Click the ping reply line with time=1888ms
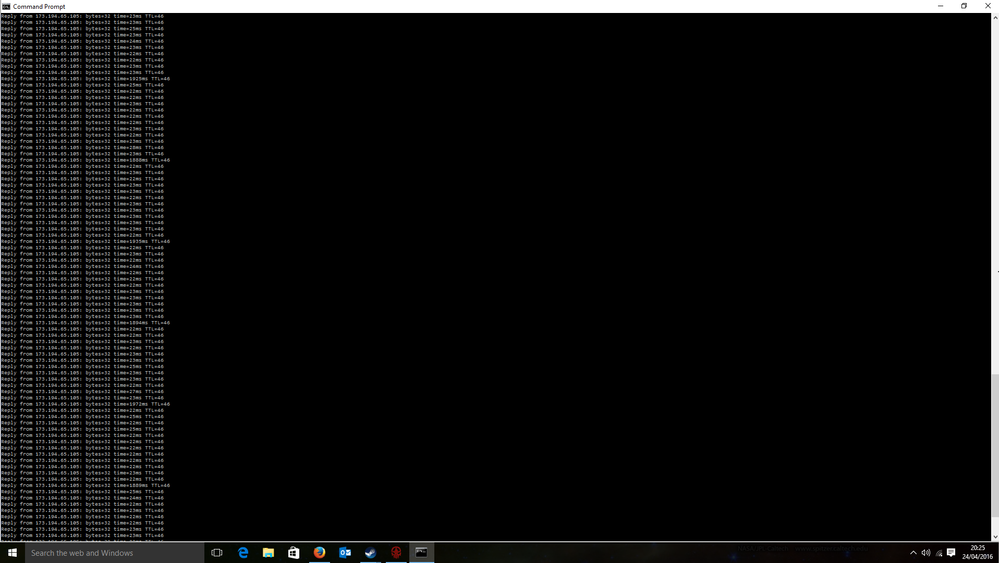The height and width of the screenshot is (563, 999). coord(85,160)
